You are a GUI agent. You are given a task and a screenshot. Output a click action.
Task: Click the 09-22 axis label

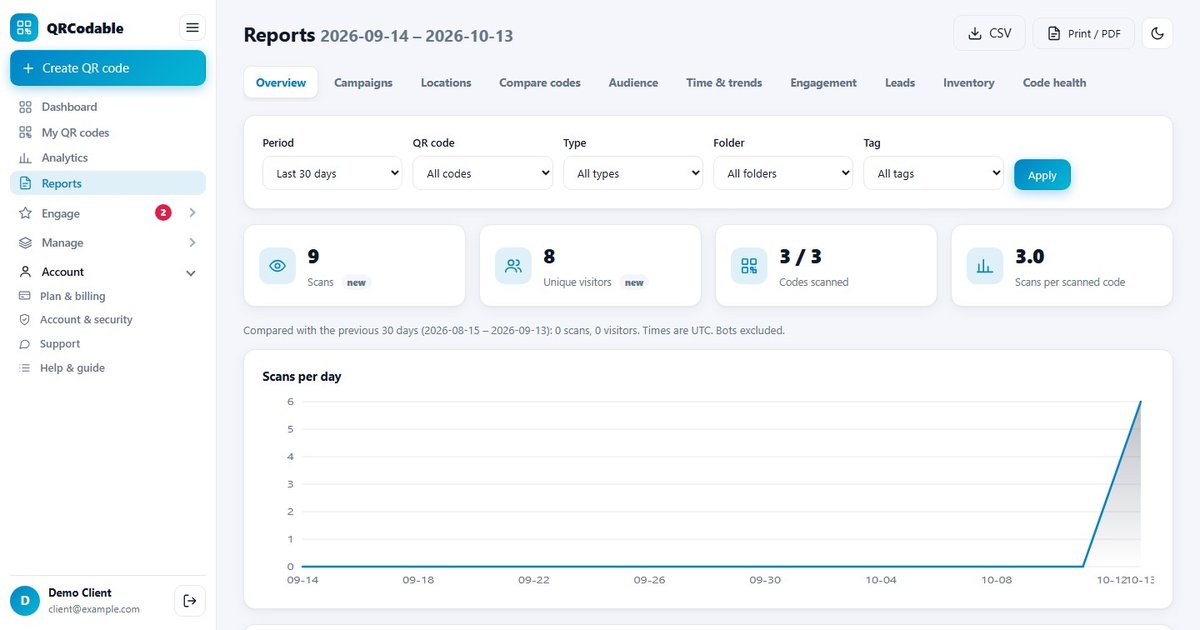pos(534,580)
